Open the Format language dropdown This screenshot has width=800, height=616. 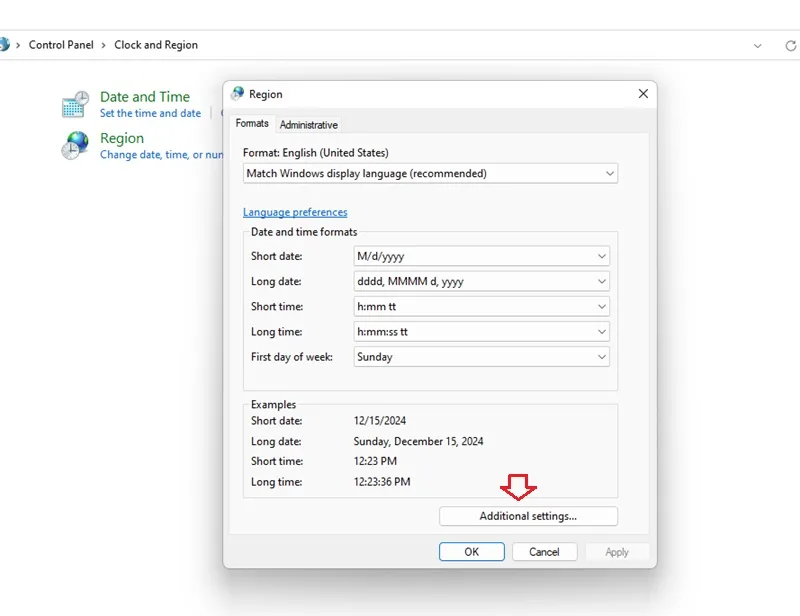[x=430, y=174]
